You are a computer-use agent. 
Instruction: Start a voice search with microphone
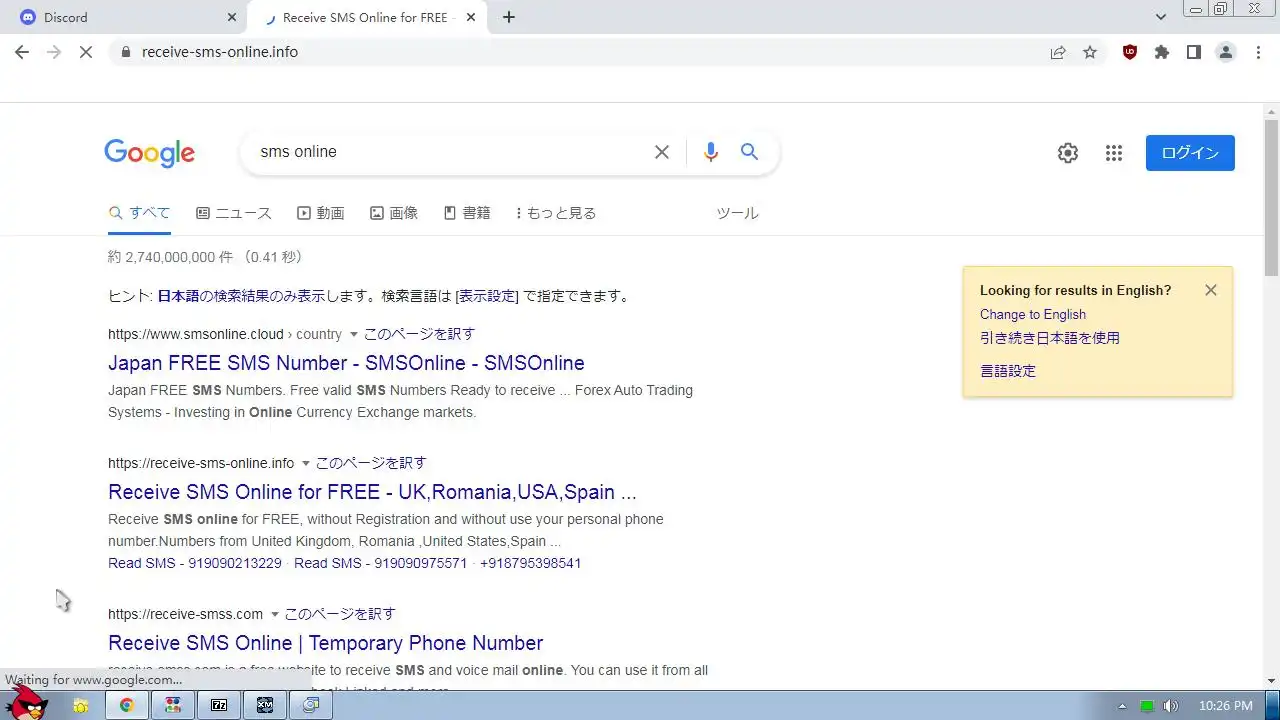click(711, 152)
